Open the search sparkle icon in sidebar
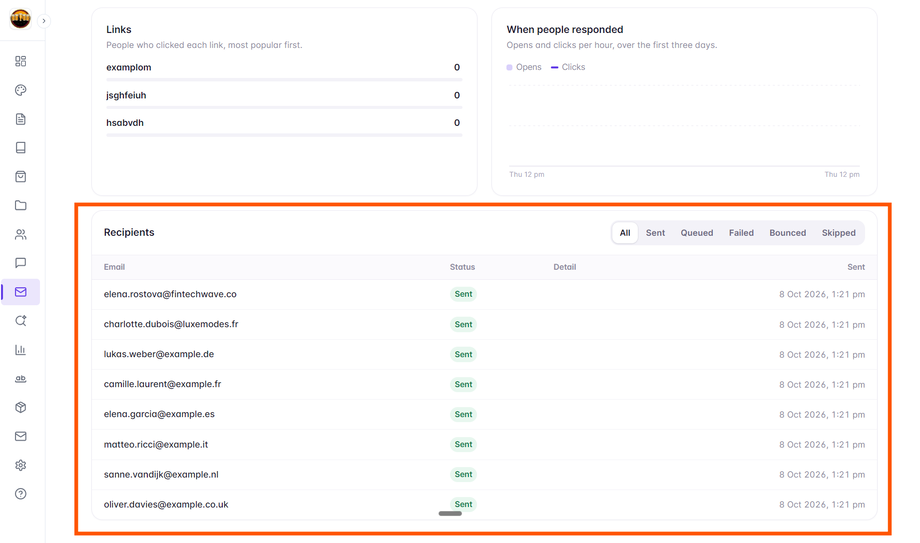 coord(21,321)
